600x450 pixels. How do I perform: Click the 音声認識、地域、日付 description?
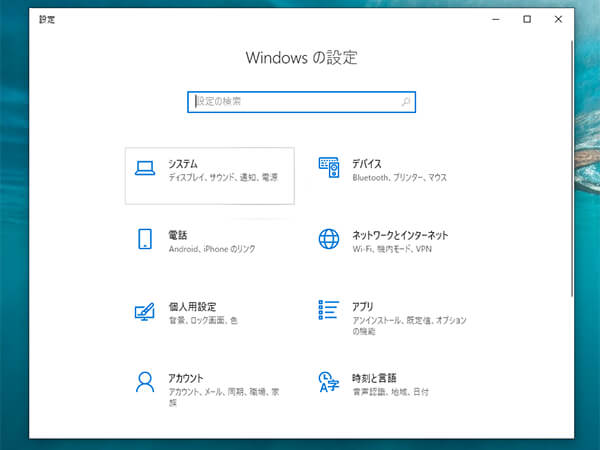pos(390,392)
